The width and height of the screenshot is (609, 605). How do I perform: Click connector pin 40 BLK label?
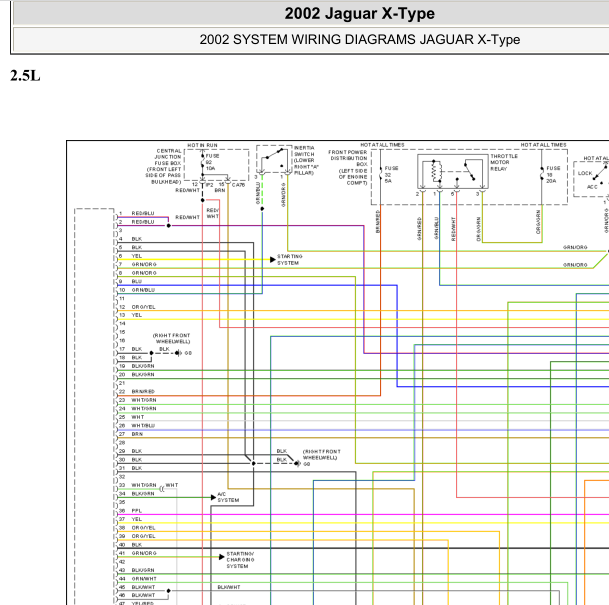click(137, 545)
